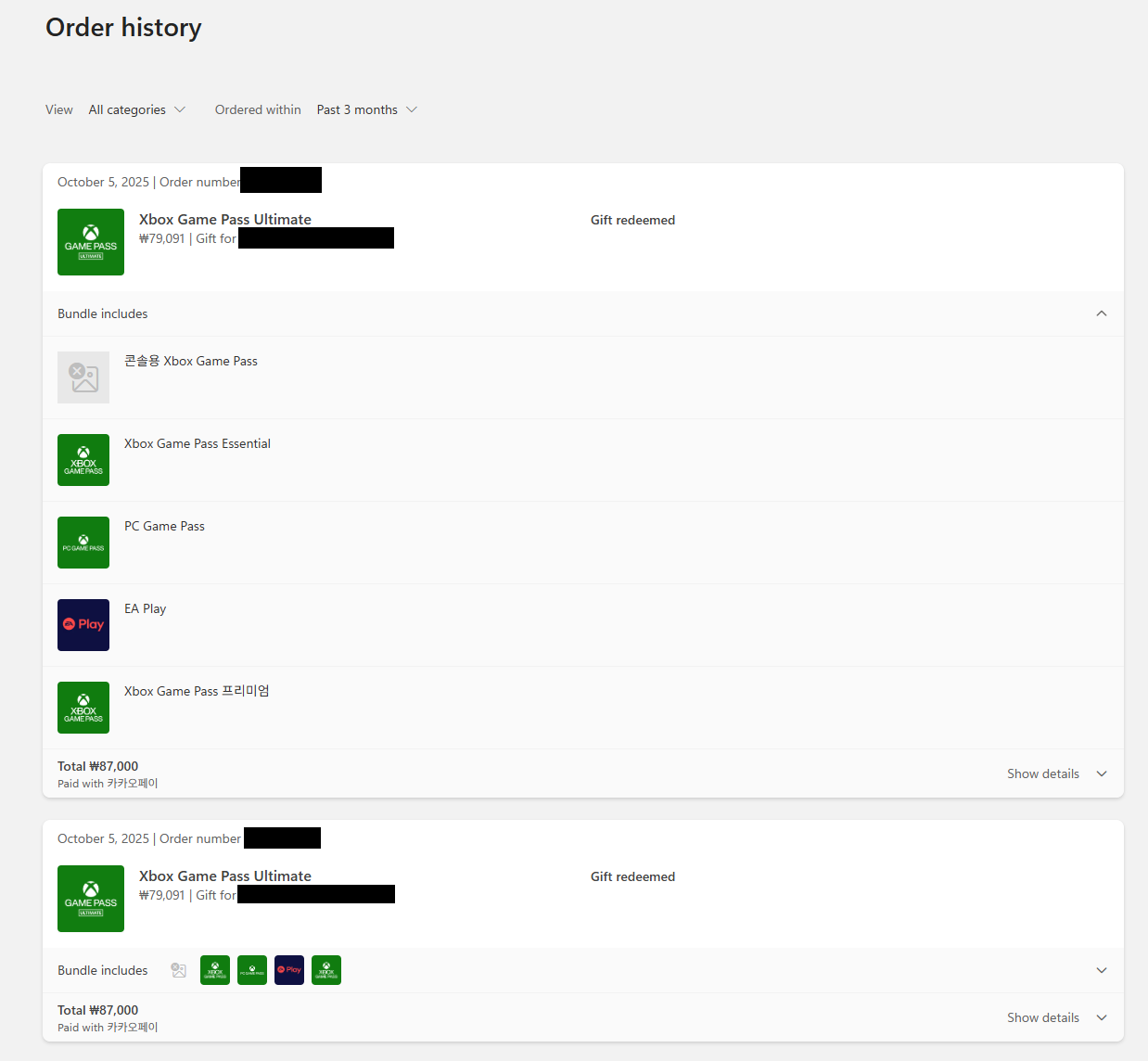Open the first order's Game Pass Ultimate icon
Image resolution: width=1148 pixels, height=1061 pixels.
point(91,242)
